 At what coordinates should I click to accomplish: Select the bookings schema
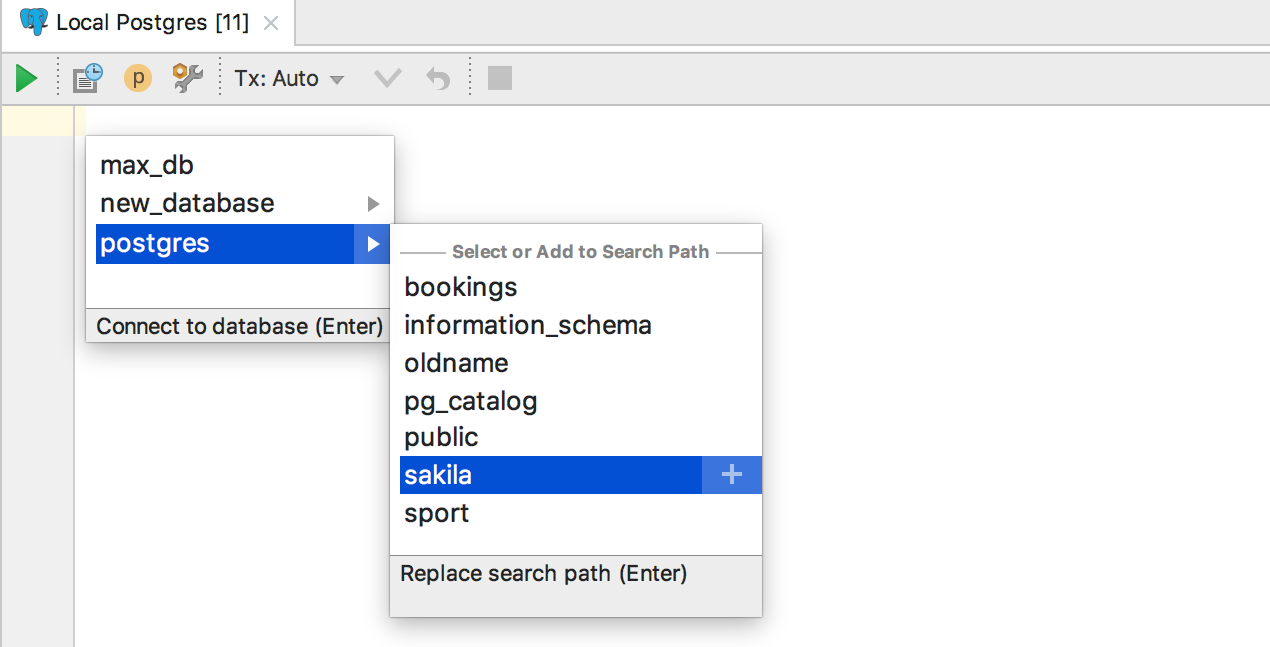(580, 287)
